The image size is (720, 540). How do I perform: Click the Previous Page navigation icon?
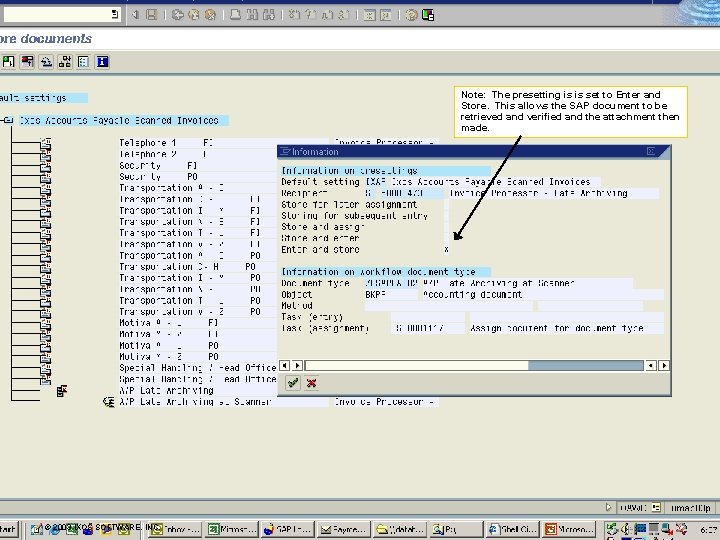click(x=310, y=15)
